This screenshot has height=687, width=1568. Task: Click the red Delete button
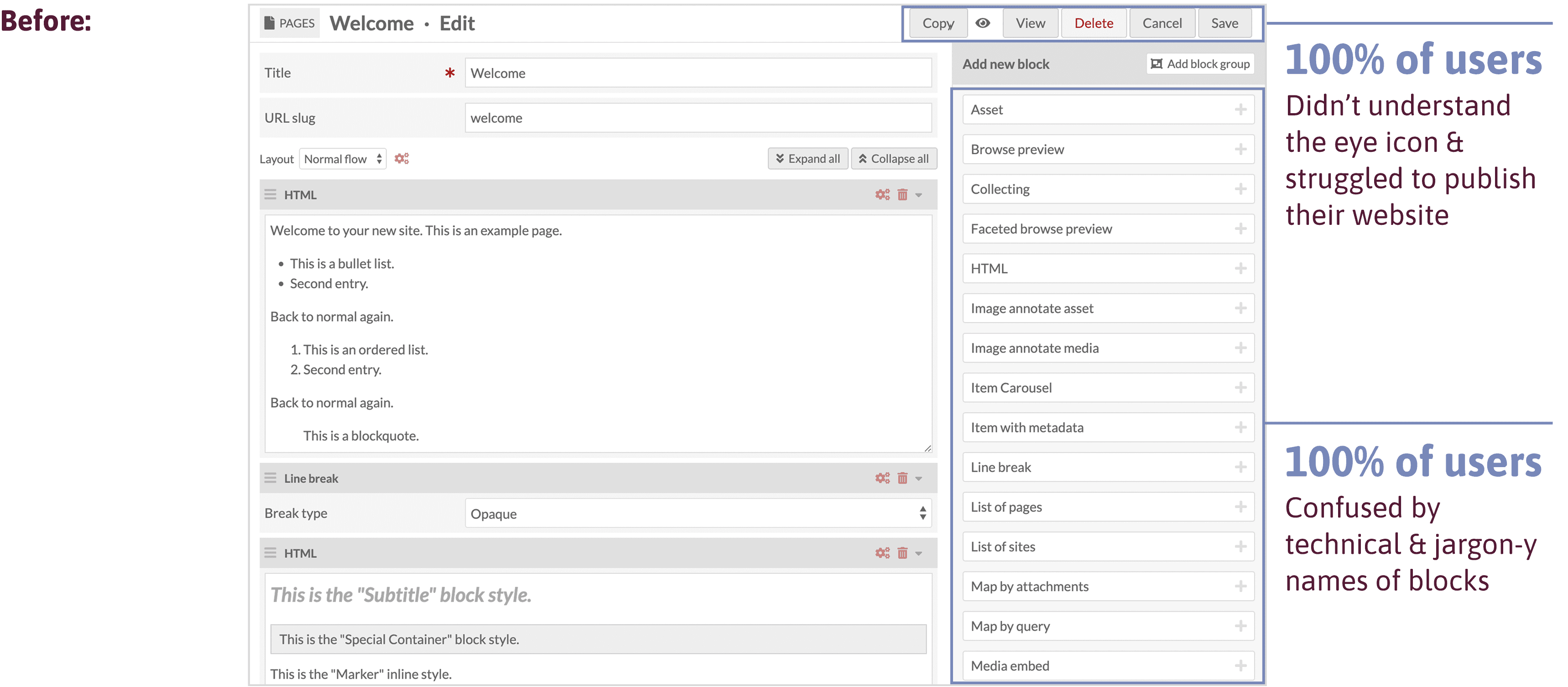[x=1094, y=23]
